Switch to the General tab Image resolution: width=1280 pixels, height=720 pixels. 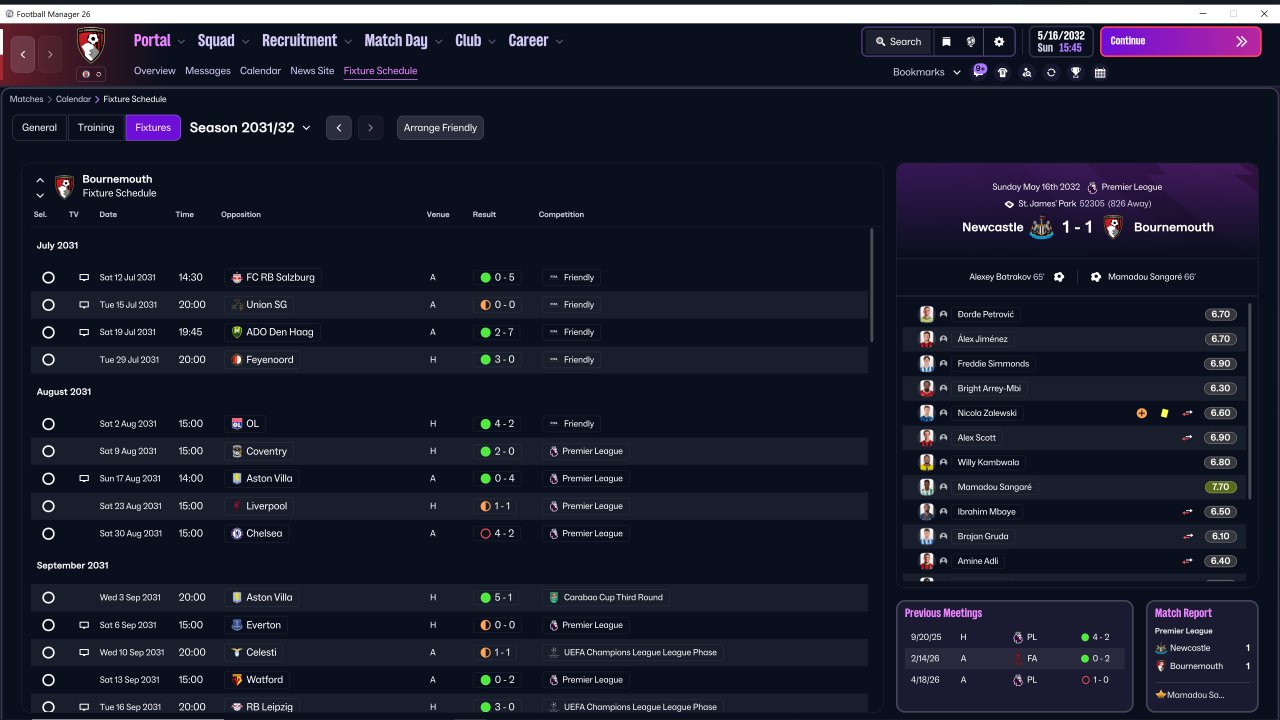tap(40, 128)
